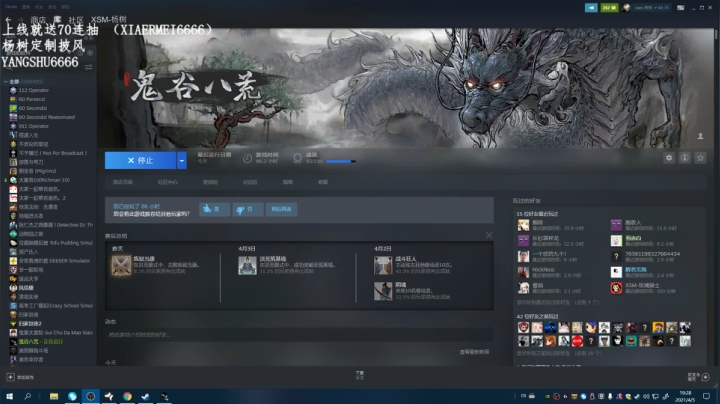The image size is (720, 404).
Task: Collapse the 全部 category in the library list
Action: coord(6,81)
